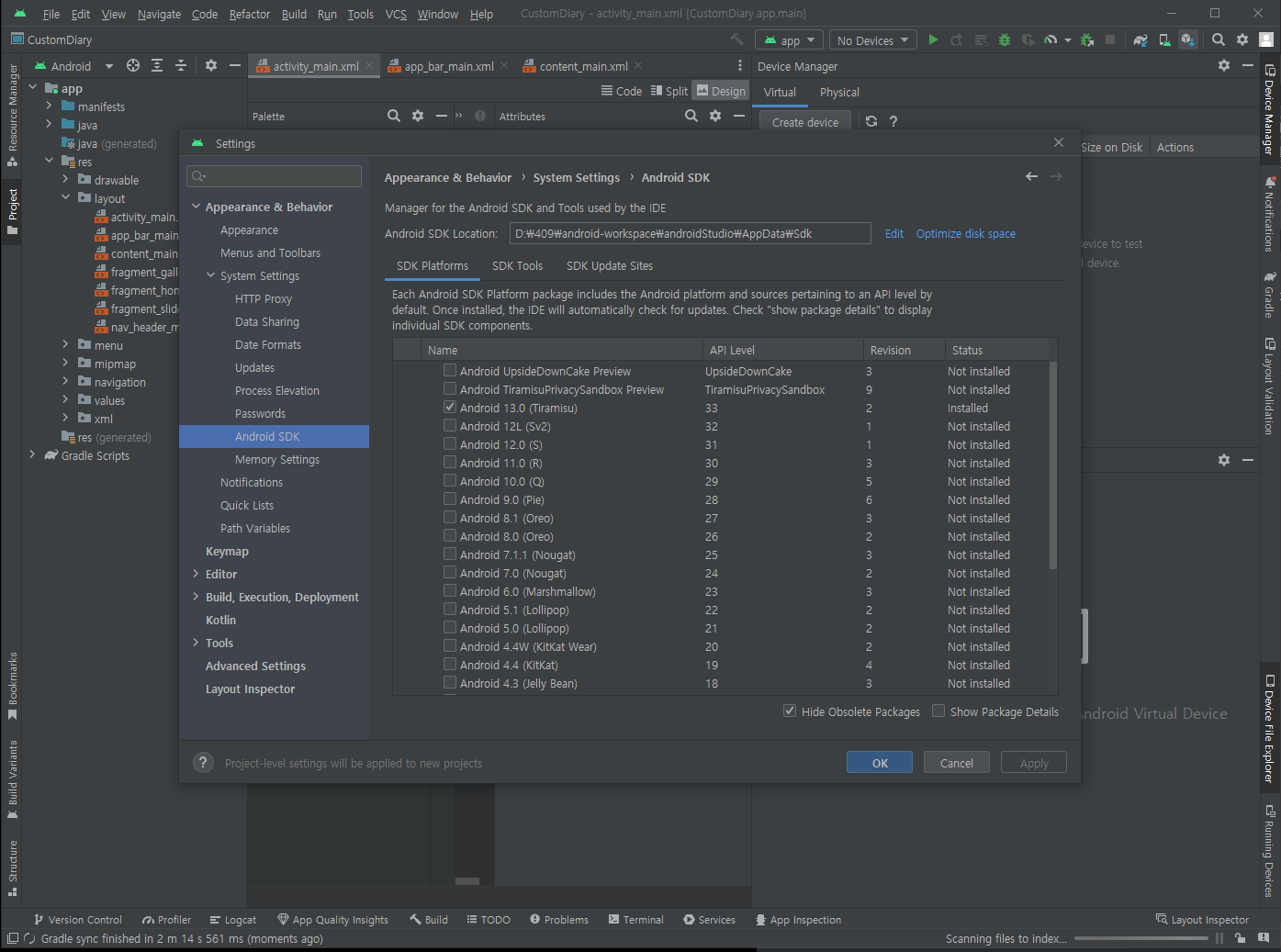Collapse System Settings in Settings tree
This screenshot has height=952, width=1281.
click(x=210, y=275)
